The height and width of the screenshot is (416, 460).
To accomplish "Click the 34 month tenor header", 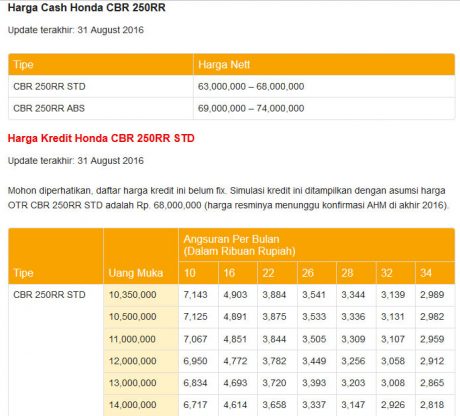I will (x=426, y=273).
